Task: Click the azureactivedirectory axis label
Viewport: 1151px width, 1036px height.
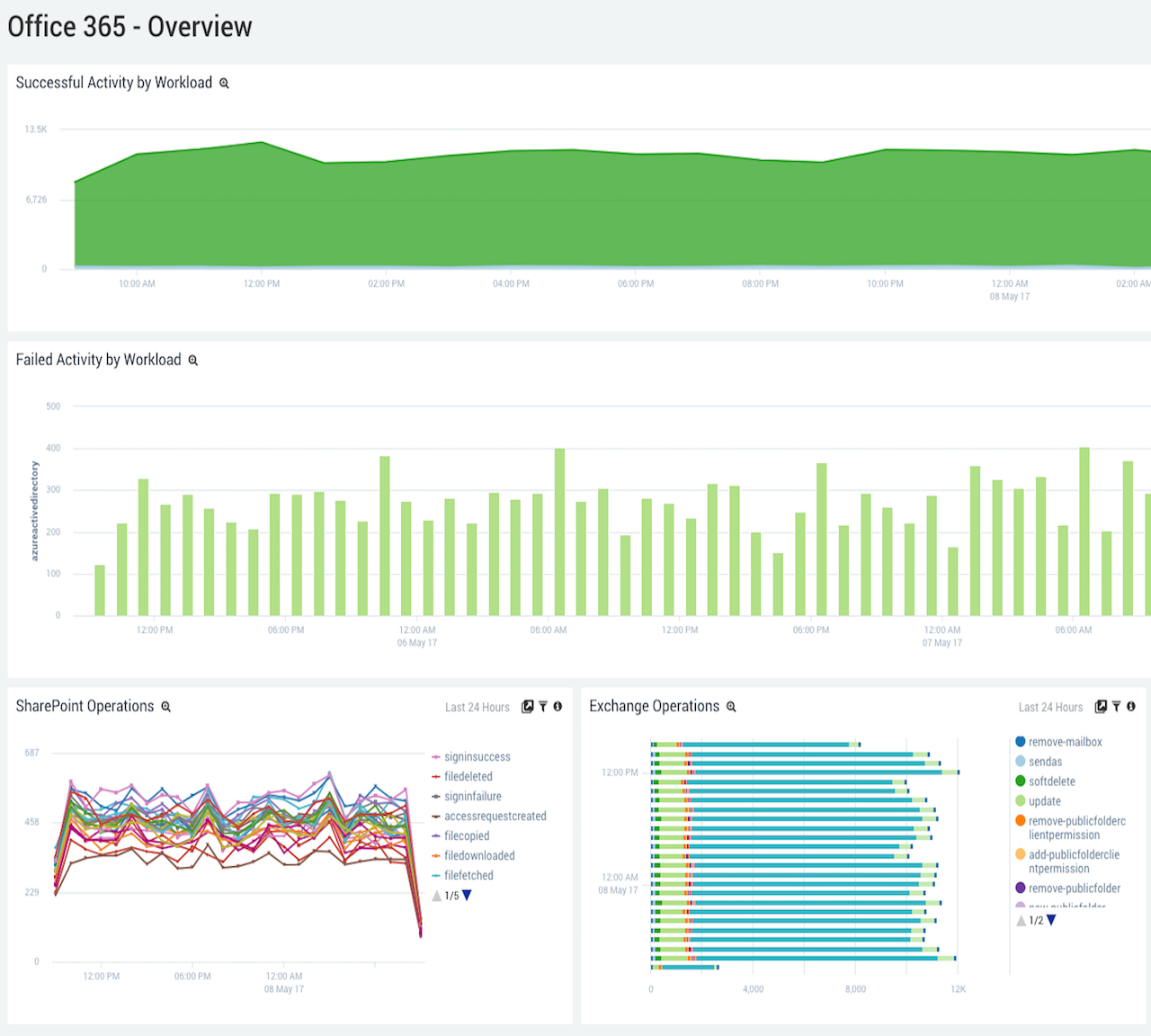Action: [35, 511]
